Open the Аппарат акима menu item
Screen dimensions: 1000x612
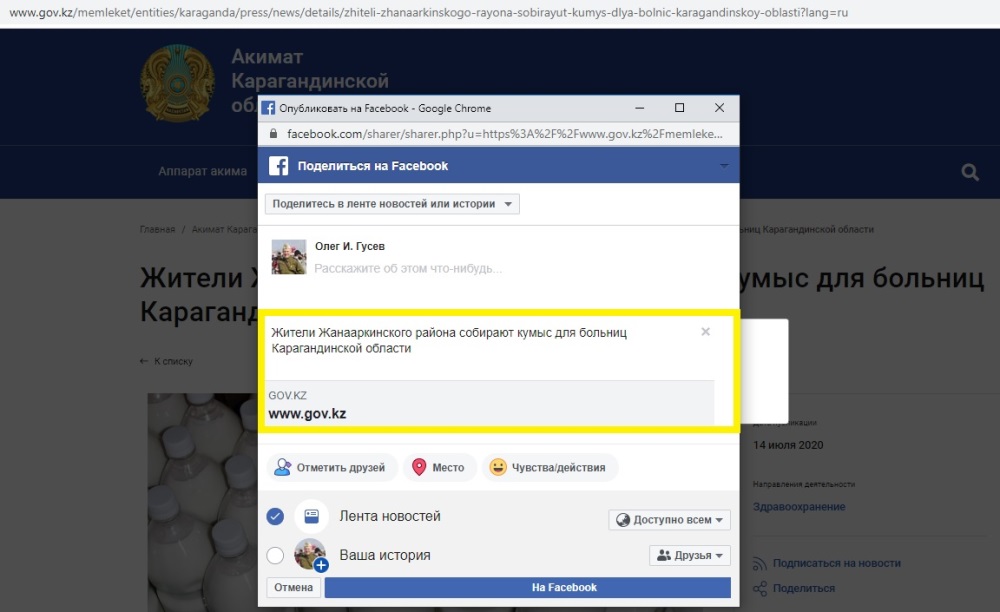(202, 171)
